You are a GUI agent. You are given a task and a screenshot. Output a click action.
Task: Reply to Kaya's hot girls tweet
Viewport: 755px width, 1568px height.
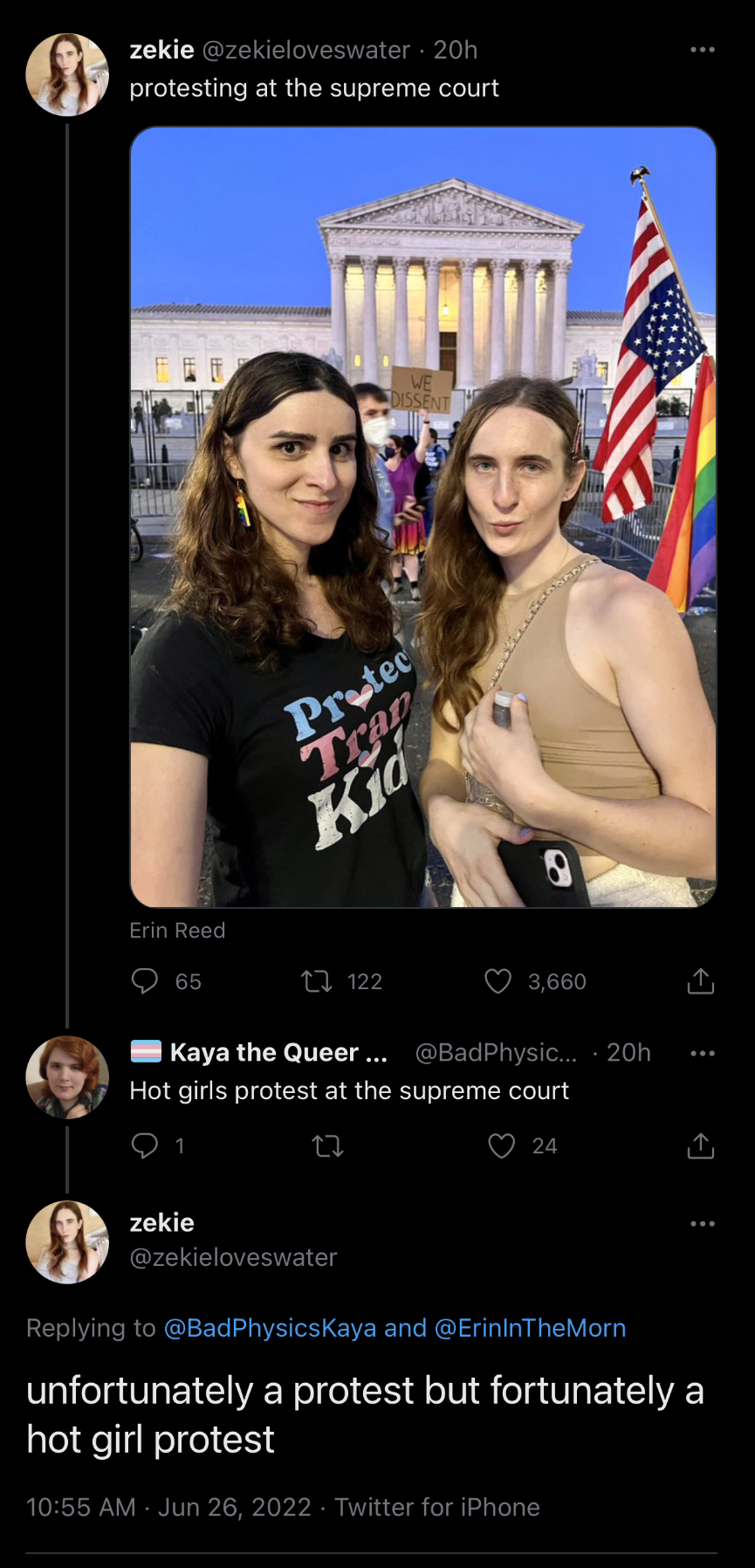[x=145, y=1145]
